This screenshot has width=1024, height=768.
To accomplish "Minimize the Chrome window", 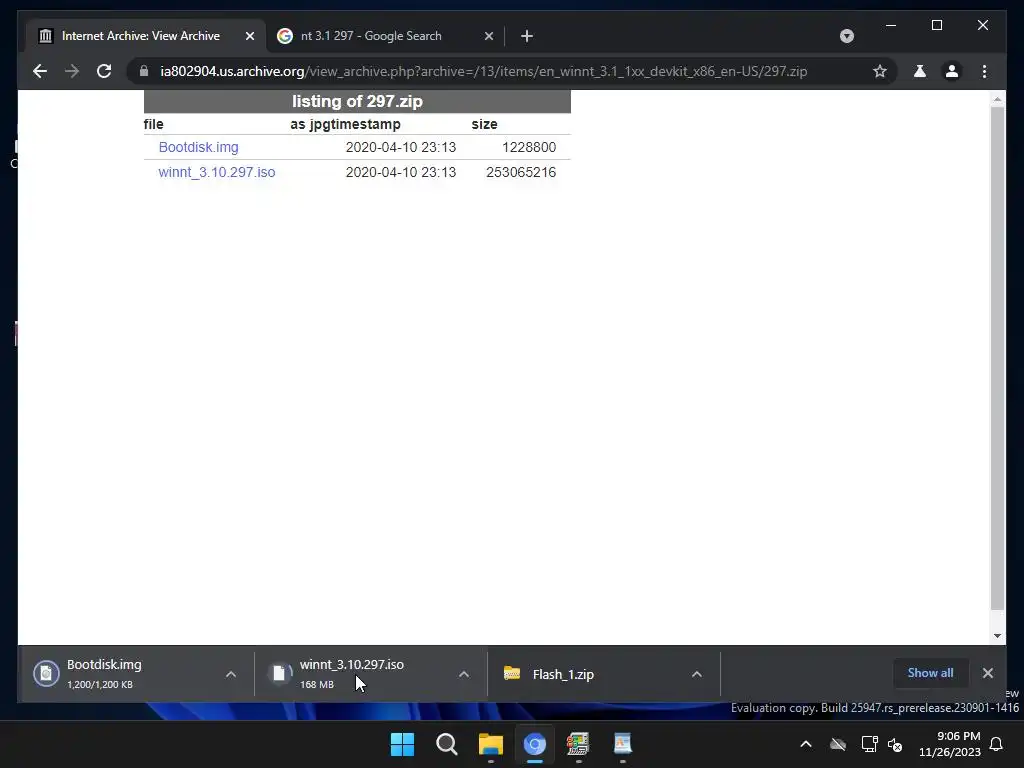I will click(891, 25).
